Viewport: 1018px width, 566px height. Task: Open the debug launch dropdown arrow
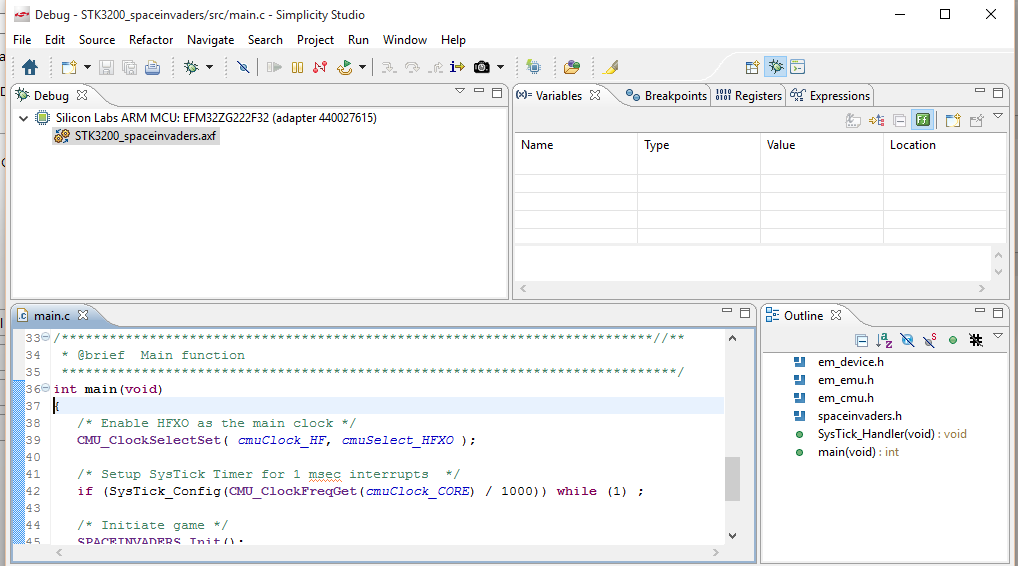coord(209,67)
